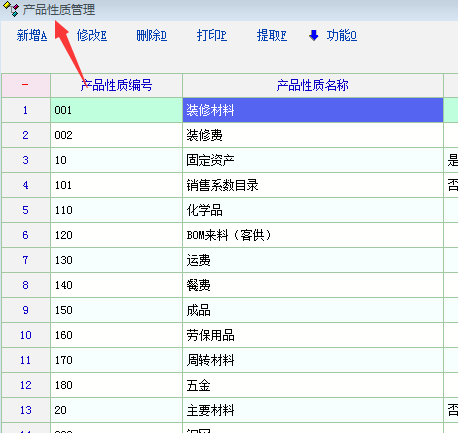Click the red minus header corner cell
Image resolution: width=458 pixels, height=433 pixels.
click(x=26, y=85)
